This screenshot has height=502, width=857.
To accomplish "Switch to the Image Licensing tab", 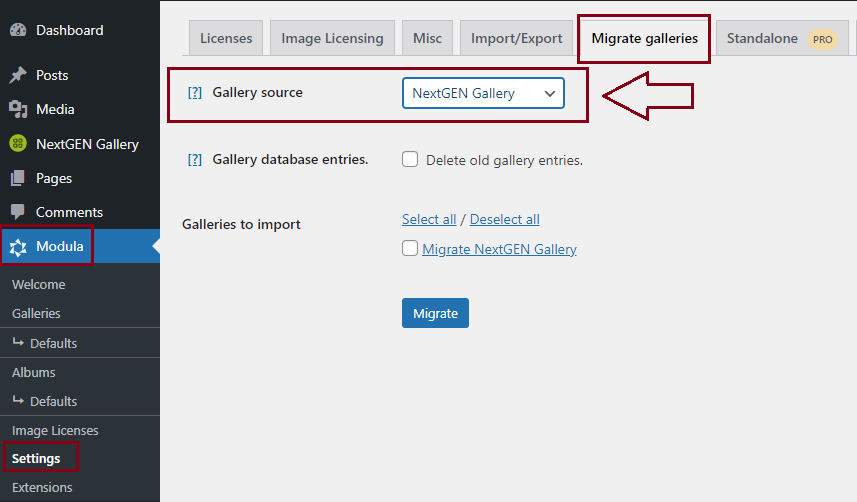I will point(332,39).
